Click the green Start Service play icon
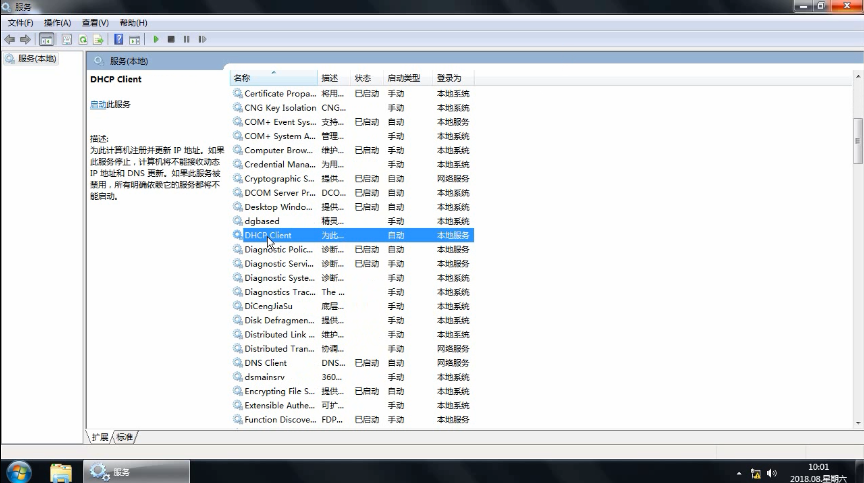This screenshot has width=864, height=483. pyautogui.click(x=156, y=39)
